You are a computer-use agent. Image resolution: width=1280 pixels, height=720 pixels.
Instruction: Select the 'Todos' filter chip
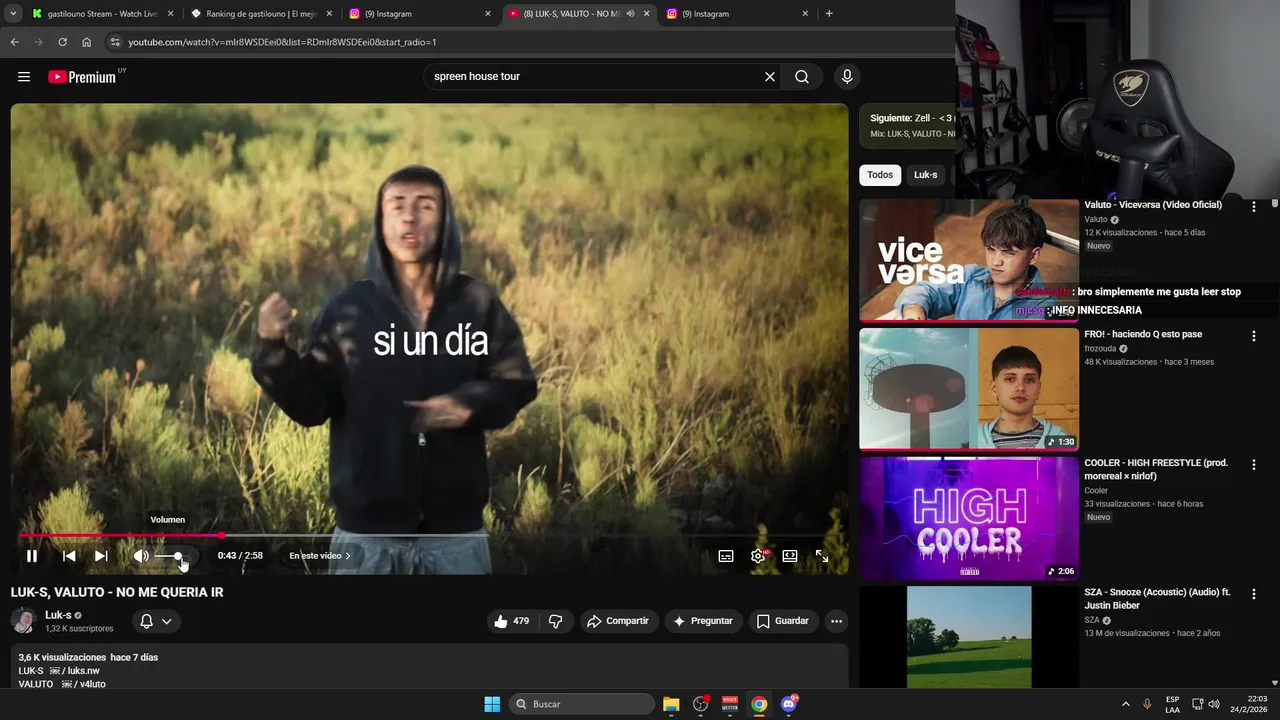point(880,175)
